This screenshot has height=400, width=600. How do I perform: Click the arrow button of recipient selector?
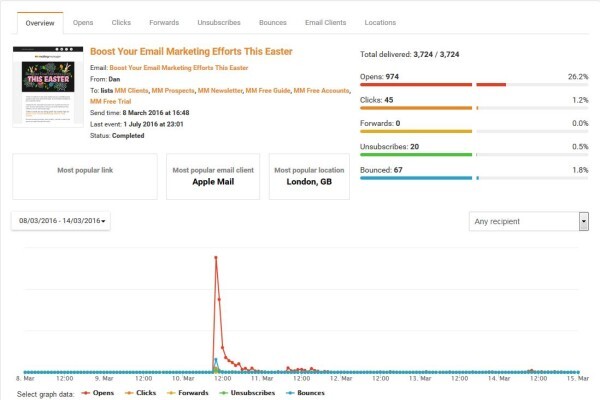(x=584, y=221)
